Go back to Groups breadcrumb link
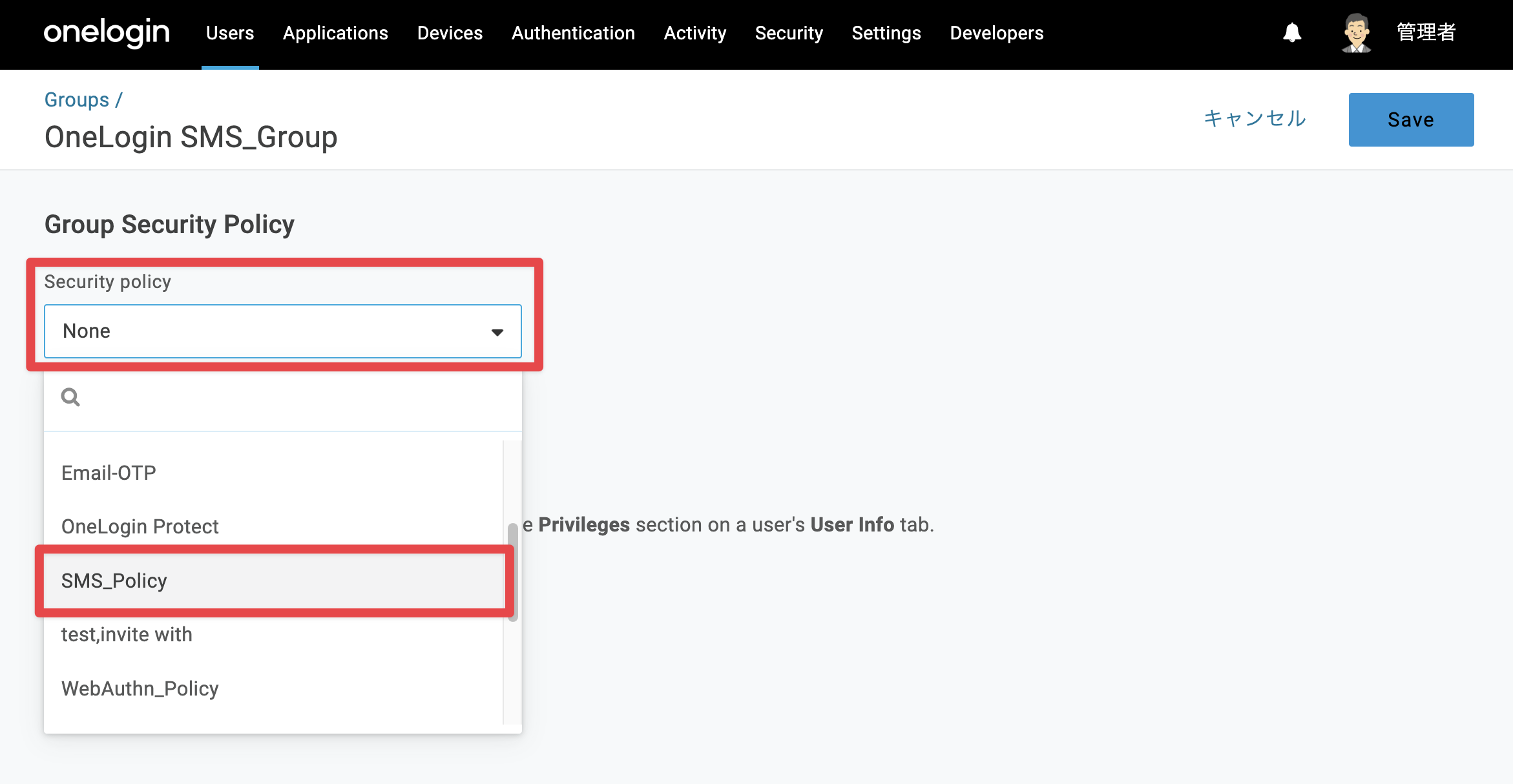Image resolution: width=1513 pixels, height=784 pixels. (x=77, y=99)
